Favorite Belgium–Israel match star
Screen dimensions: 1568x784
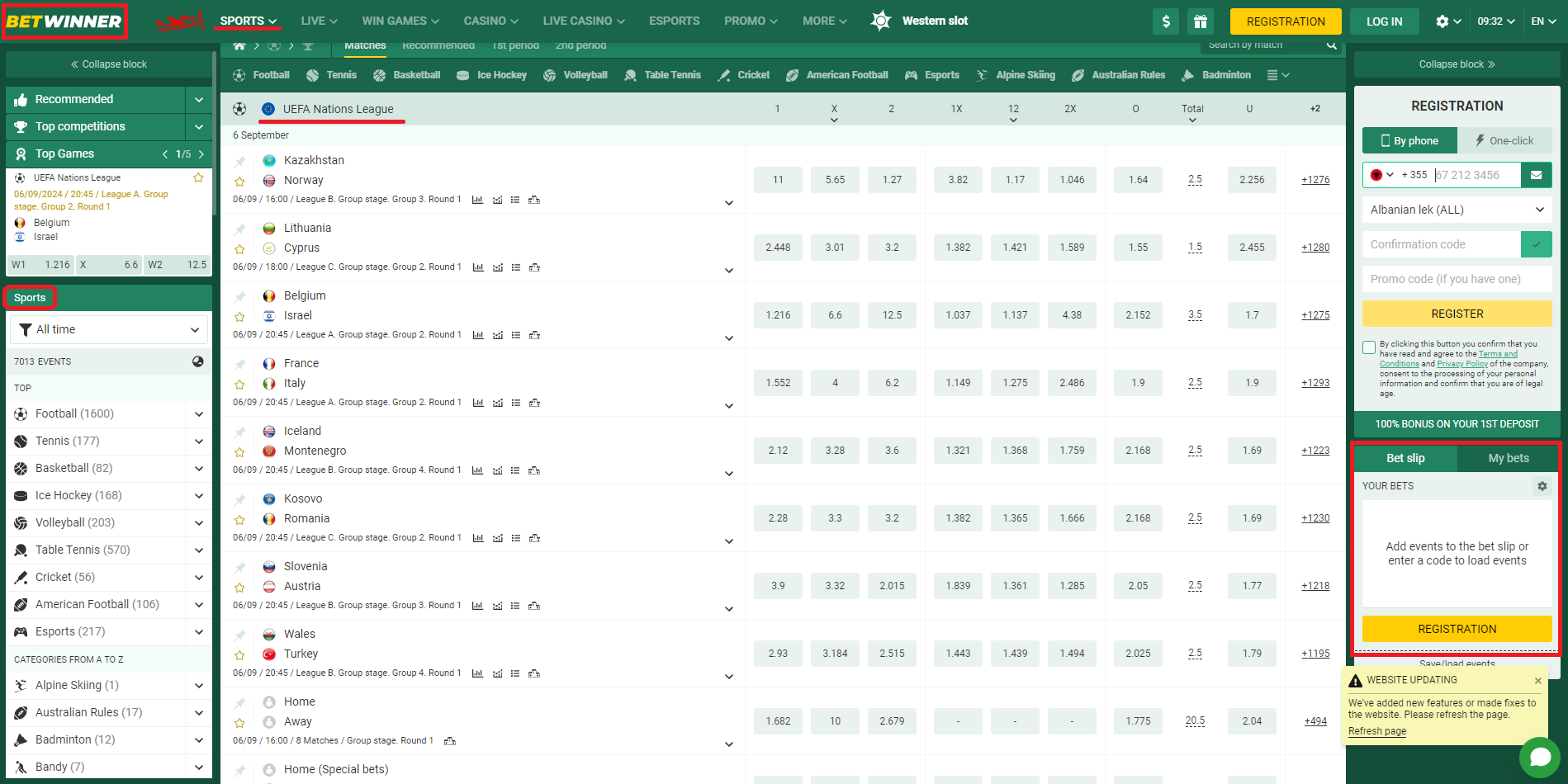click(239, 316)
